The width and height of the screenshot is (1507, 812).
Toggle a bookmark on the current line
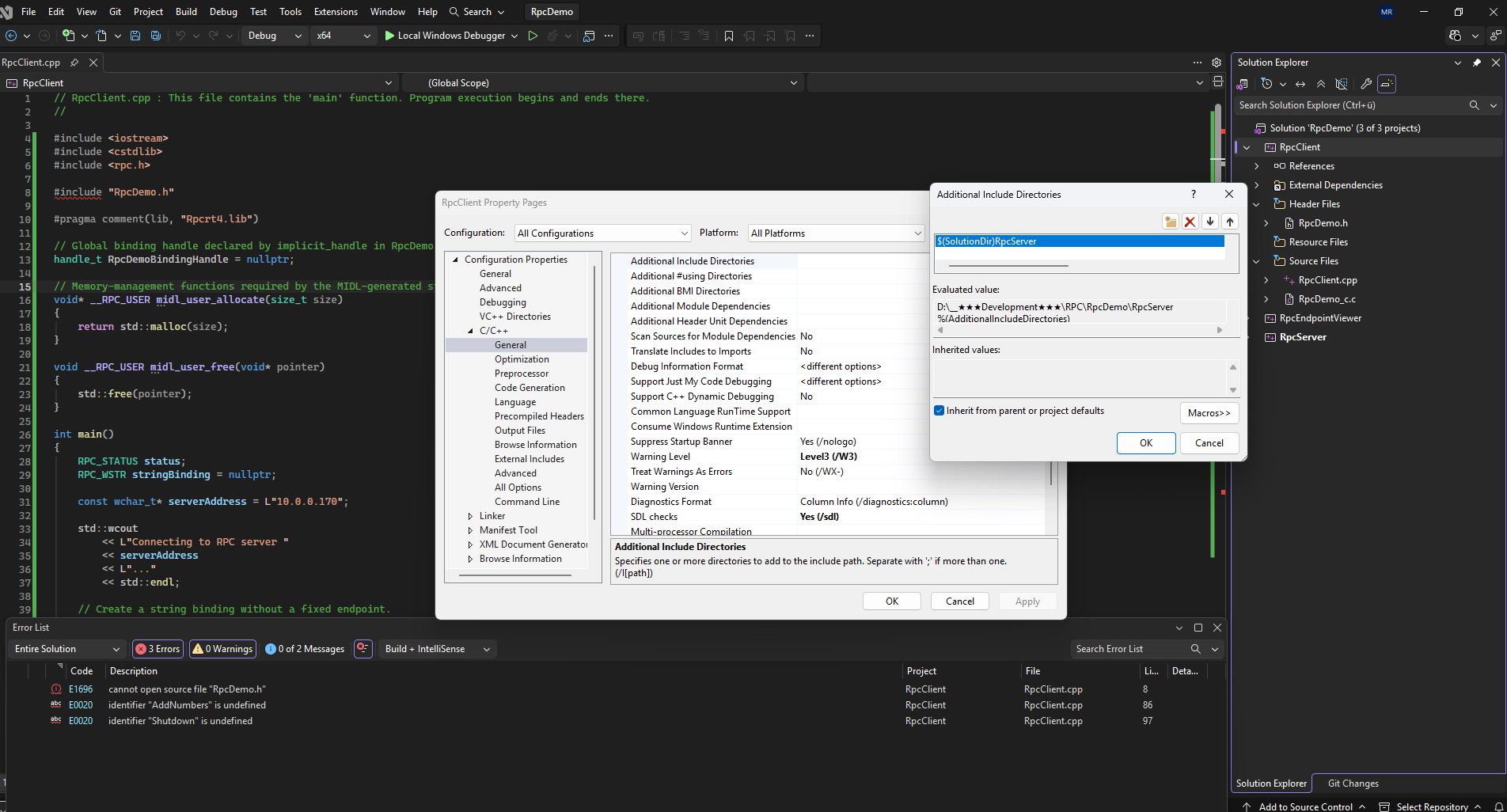click(x=729, y=36)
